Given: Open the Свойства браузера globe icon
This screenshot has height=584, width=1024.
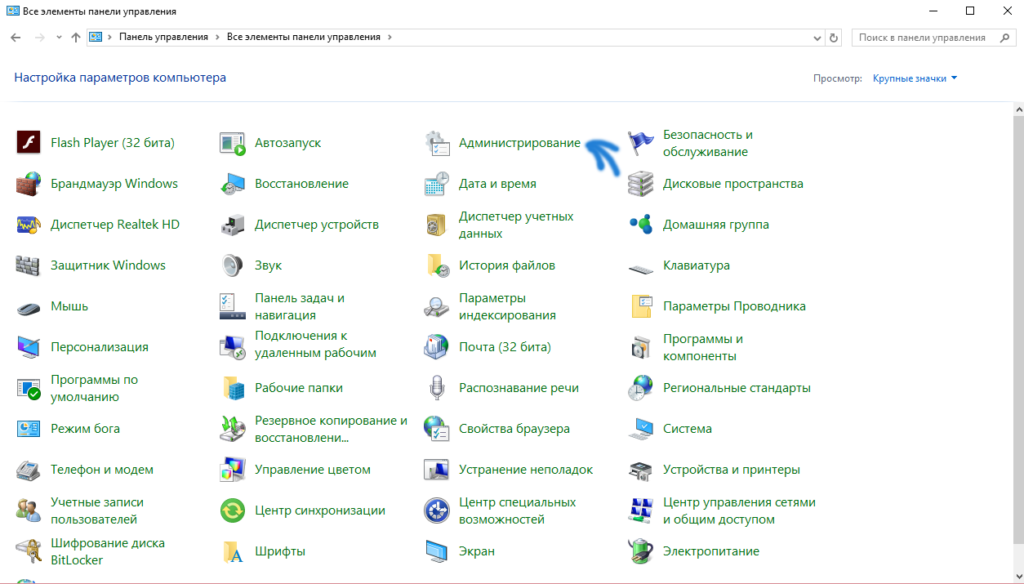Looking at the screenshot, I should pos(437,429).
